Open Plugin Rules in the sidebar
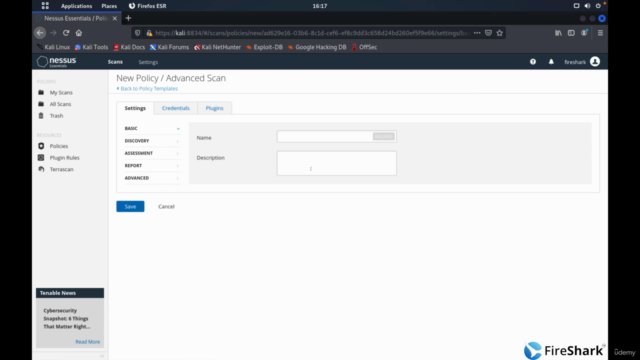 pyautogui.click(x=64, y=158)
